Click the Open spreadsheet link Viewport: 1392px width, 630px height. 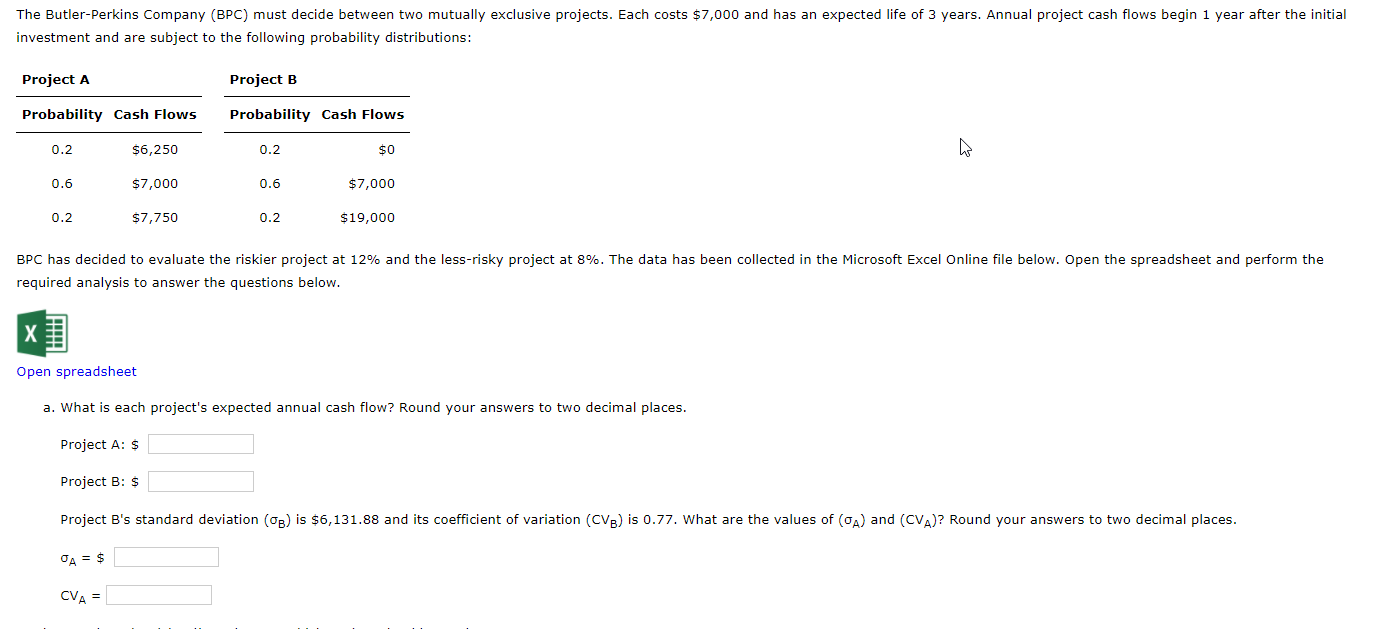(76, 371)
